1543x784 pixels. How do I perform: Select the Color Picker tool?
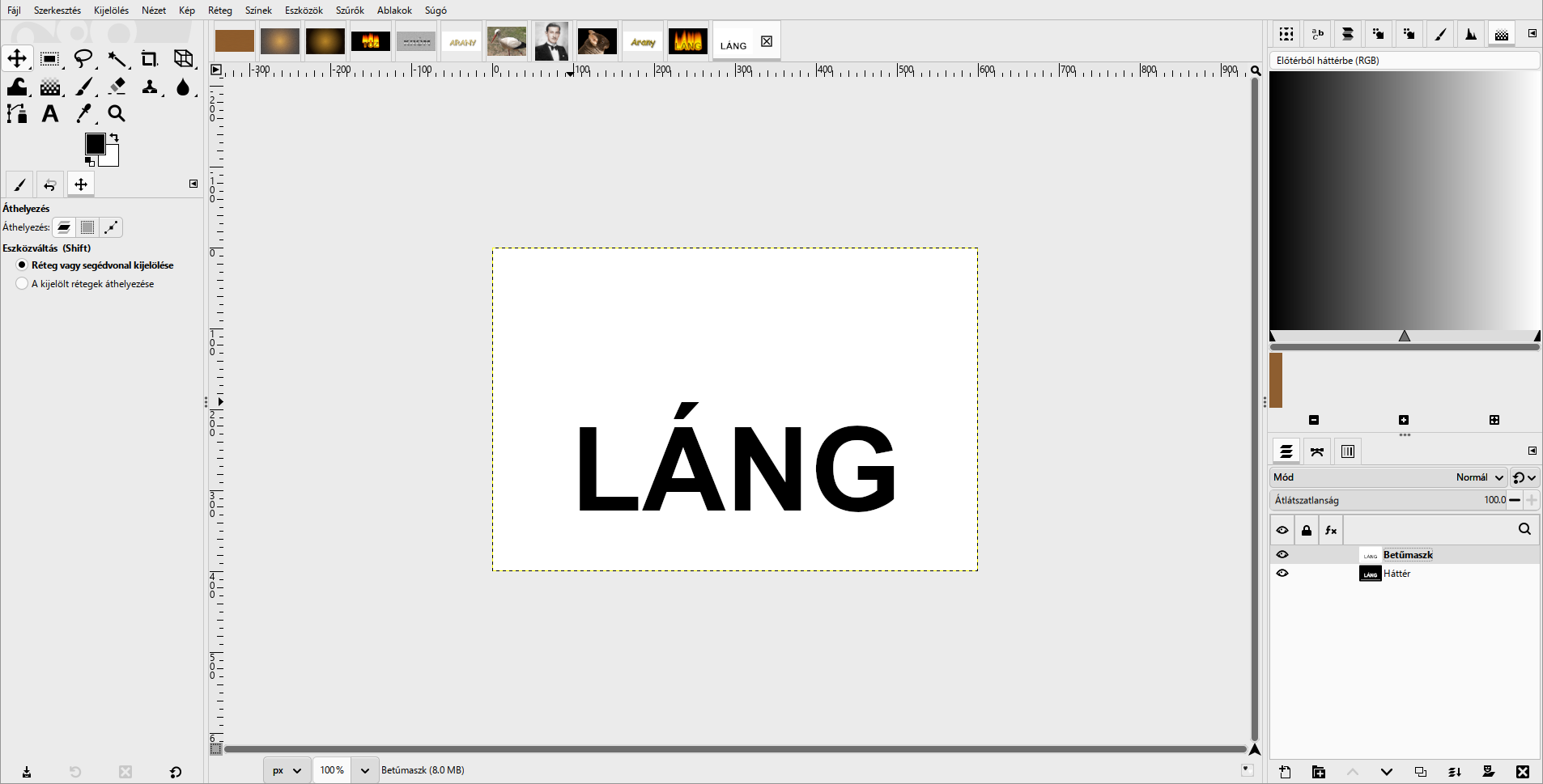[83, 114]
